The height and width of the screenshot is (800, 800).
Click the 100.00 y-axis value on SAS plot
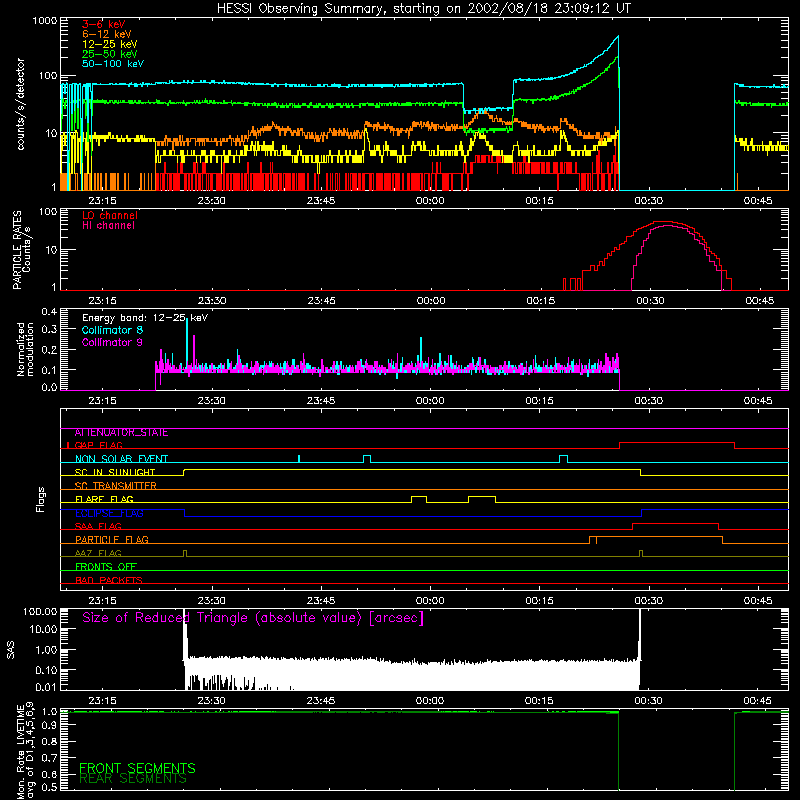click(x=40, y=611)
